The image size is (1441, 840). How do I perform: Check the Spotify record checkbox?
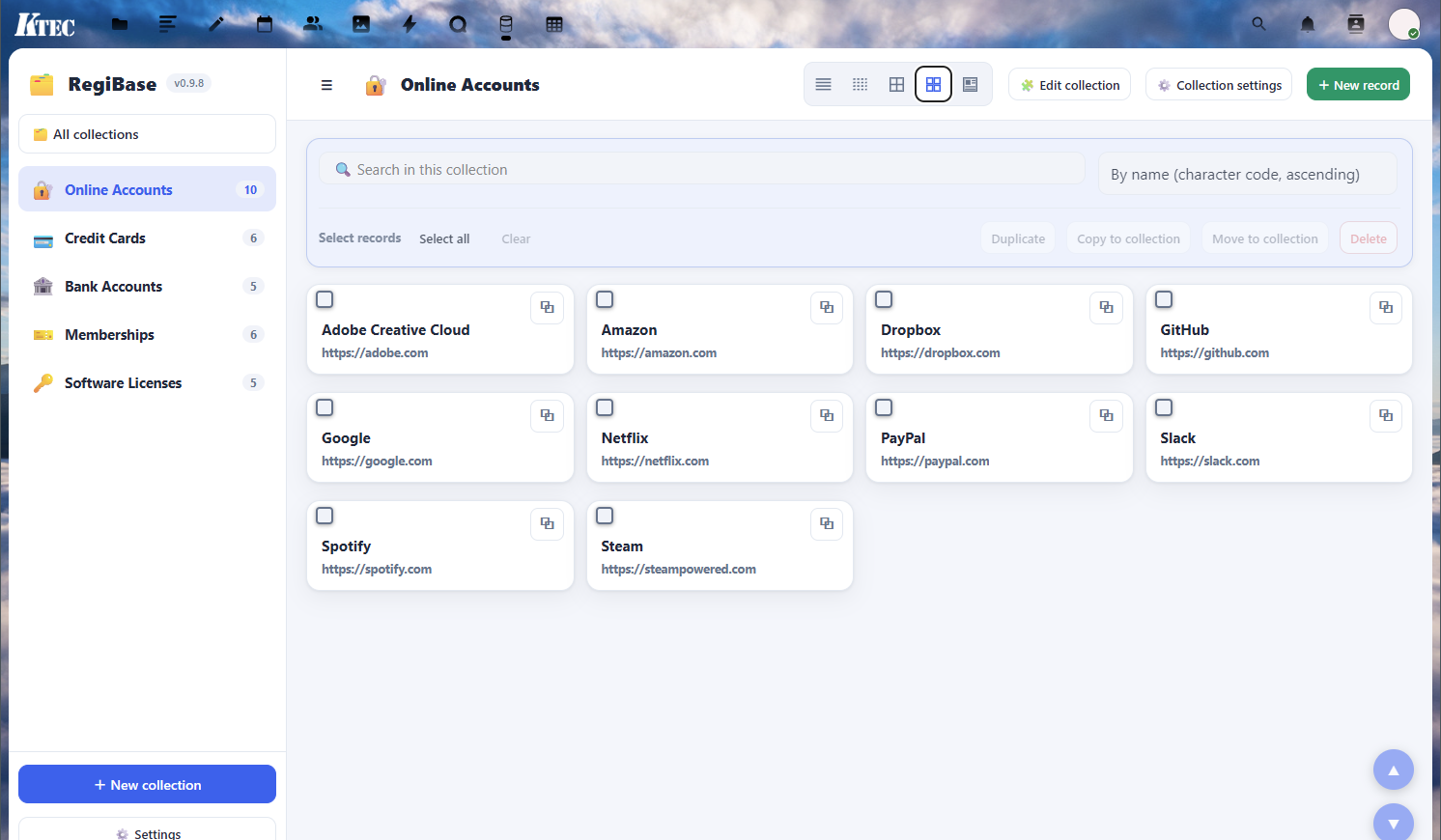pos(325,516)
